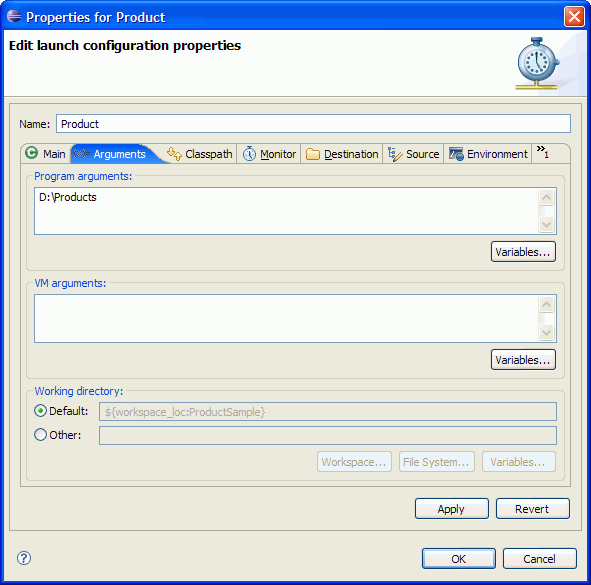Switch to the Classpath tab
Screen dimensions: 591x585
200,154
